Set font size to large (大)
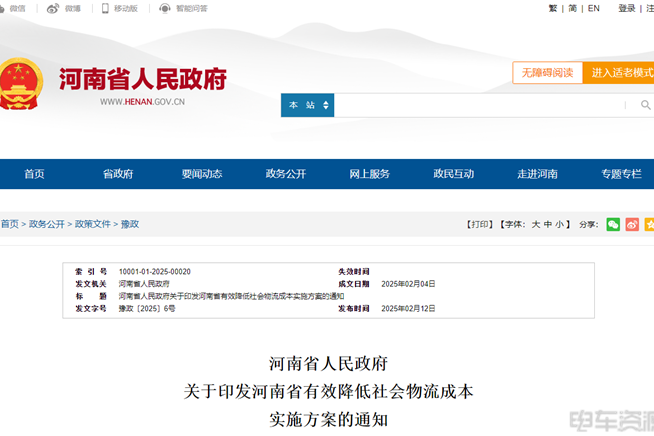Image resolution: width=654 pixels, height=436 pixels. (x=536, y=224)
